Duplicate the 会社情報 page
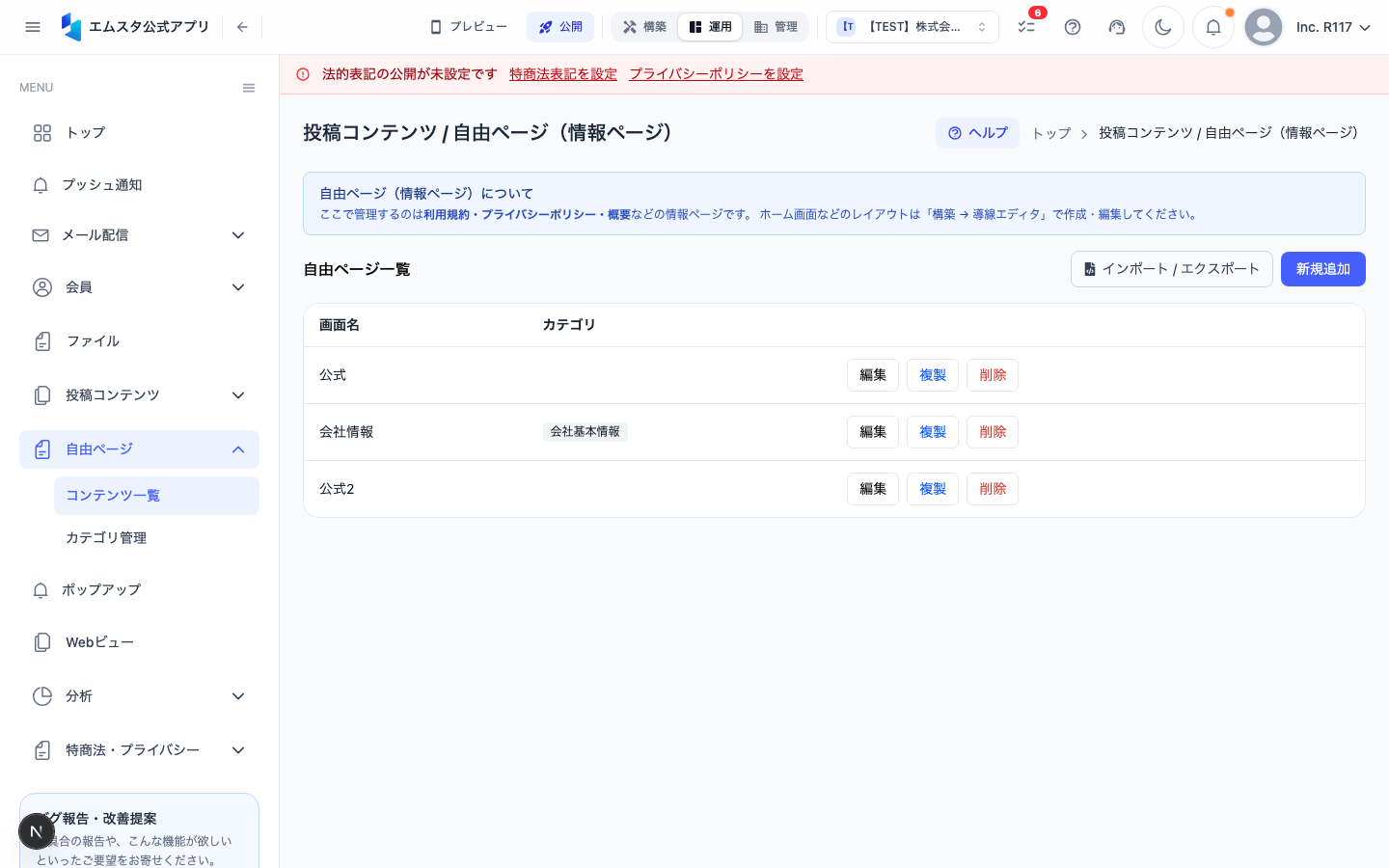The width and height of the screenshot is (1389, 868). pos(933,432)
